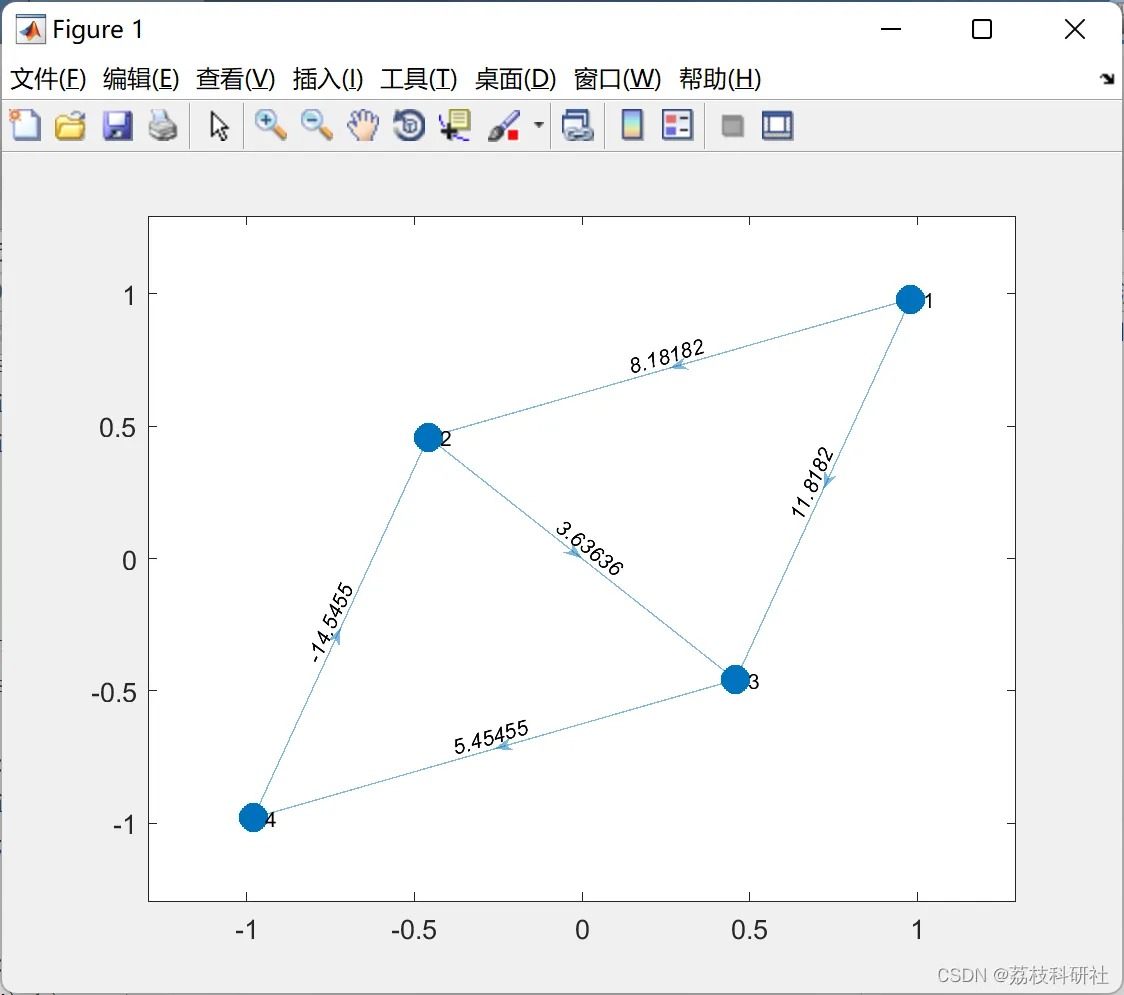1124x995 pixels.
Task: Select the Edit Plot arrow tool
Action: tap(219, 126)
